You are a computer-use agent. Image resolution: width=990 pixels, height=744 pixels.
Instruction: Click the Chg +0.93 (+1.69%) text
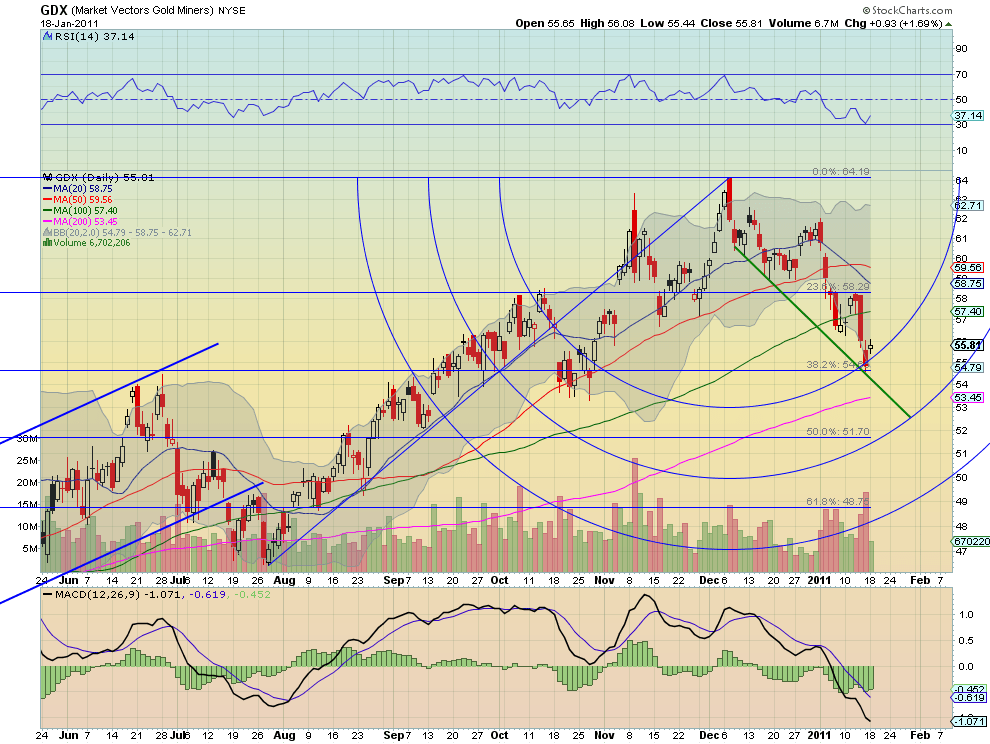[x=893, y=23]
